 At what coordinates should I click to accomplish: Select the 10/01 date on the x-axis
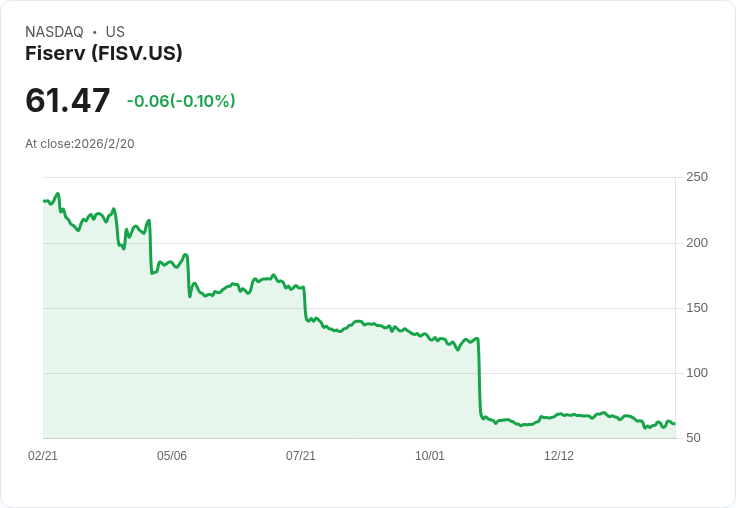(430, 456)
